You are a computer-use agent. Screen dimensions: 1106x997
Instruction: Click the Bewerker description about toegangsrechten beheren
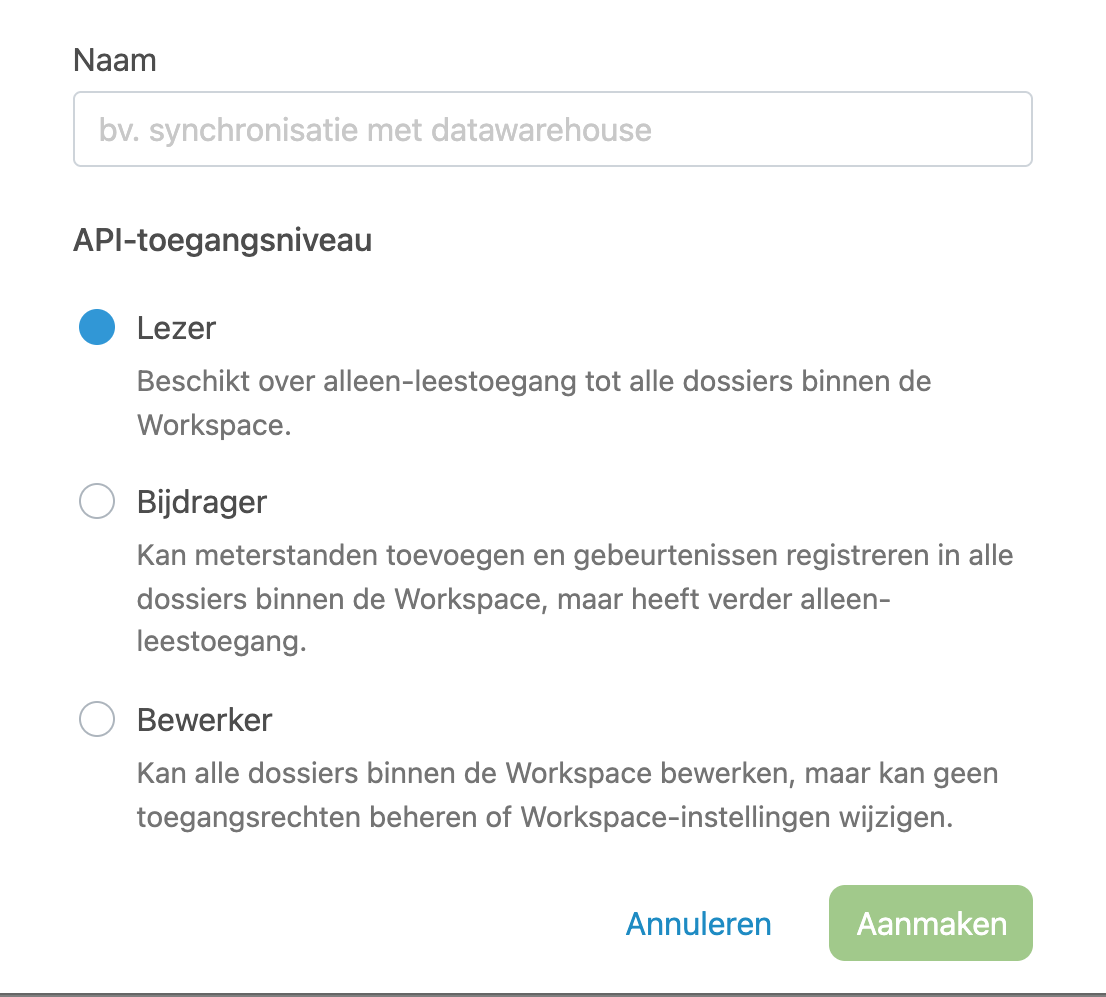(x=568, y=795)
